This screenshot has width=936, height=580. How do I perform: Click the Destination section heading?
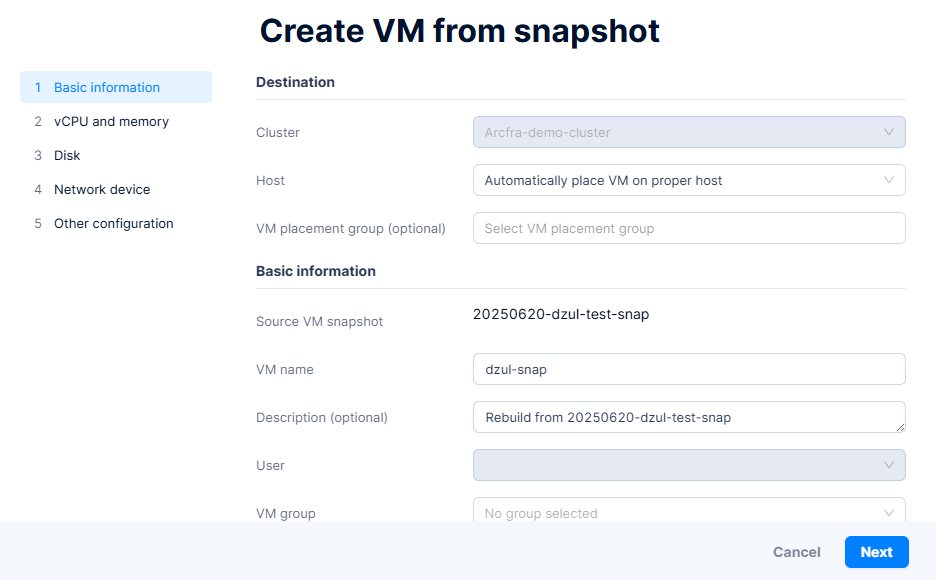(295, 82)
